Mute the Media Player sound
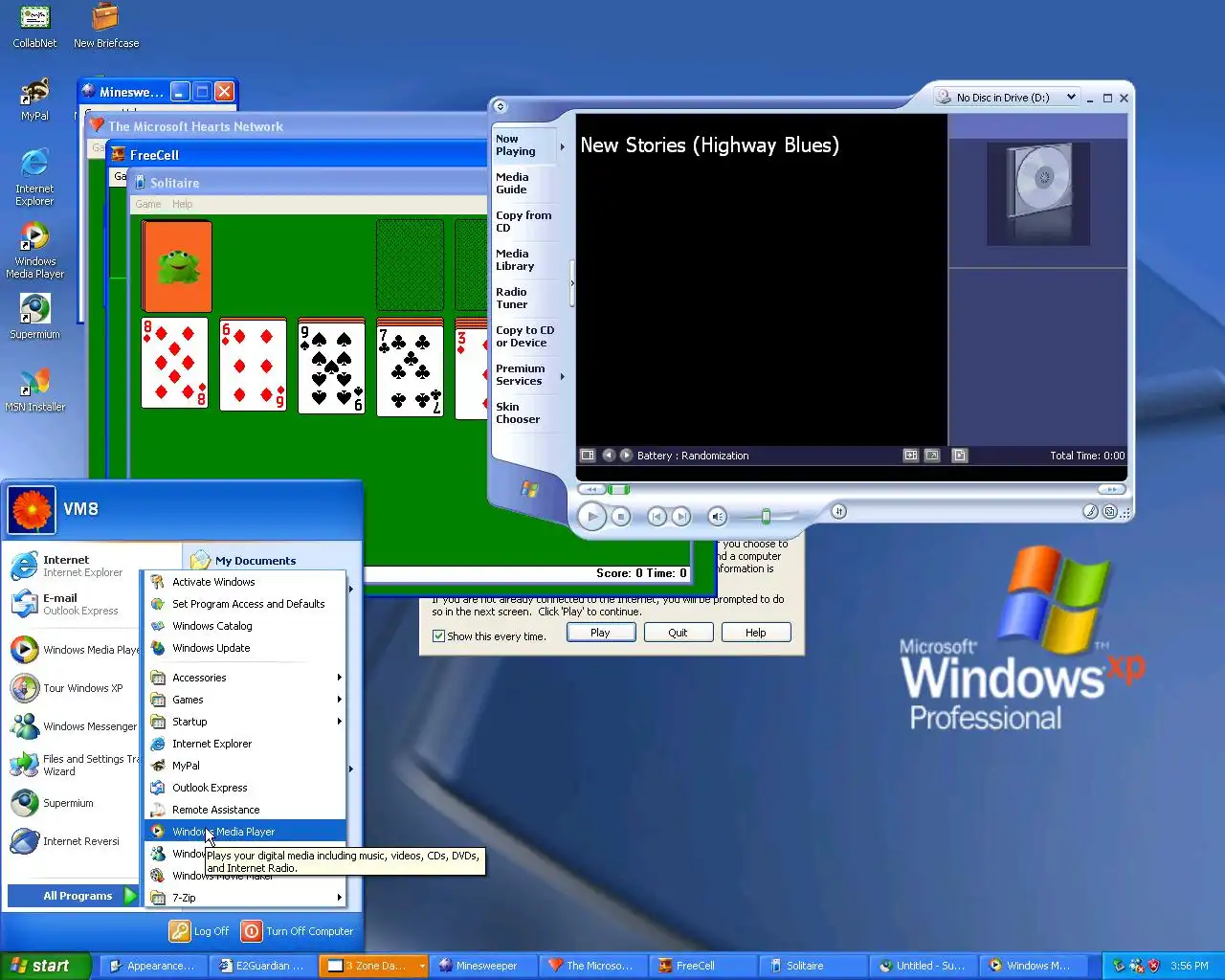The image size is (1225, 980). point(717,517)
